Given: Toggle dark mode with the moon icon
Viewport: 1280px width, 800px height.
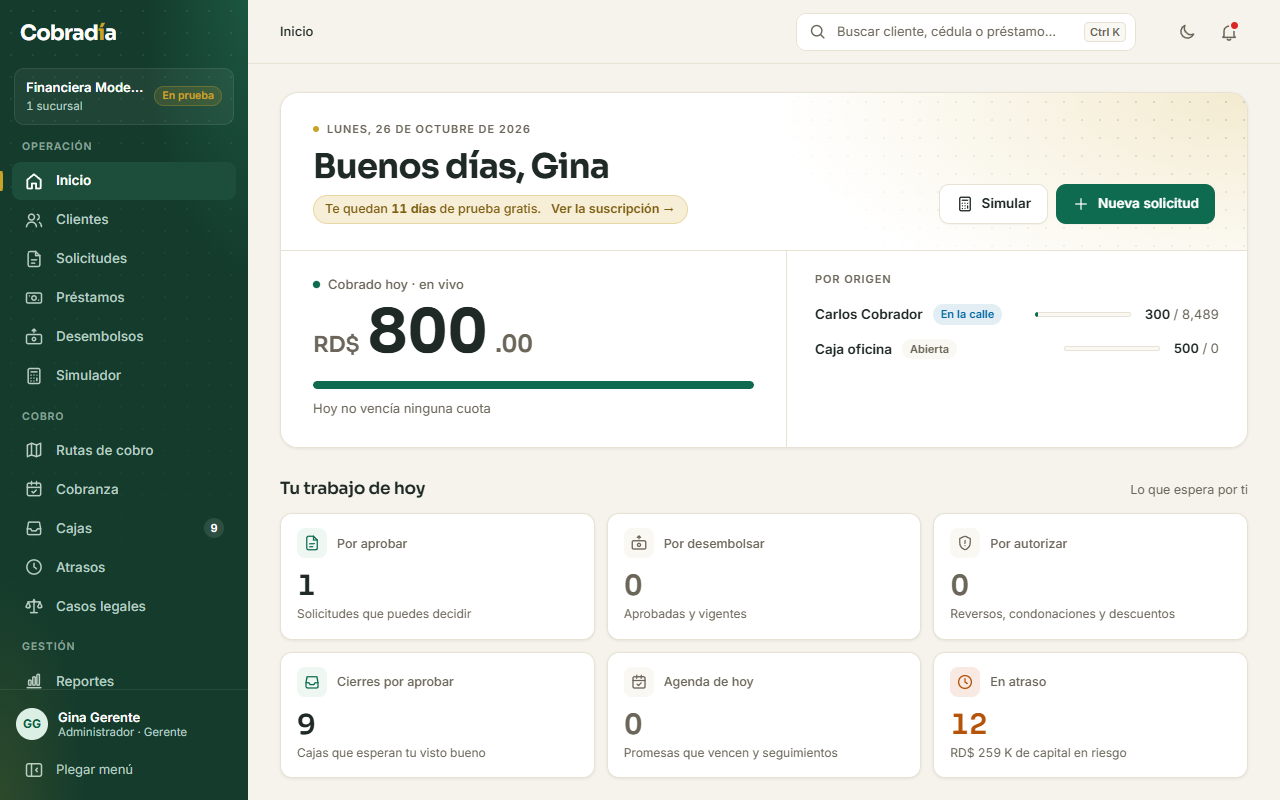Looking at the screenshot, I should coord(1187,32).
